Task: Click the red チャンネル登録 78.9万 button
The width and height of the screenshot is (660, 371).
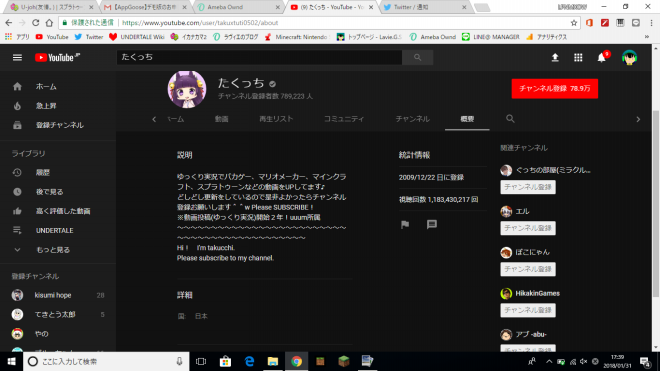Action: (x=555, y=88)
